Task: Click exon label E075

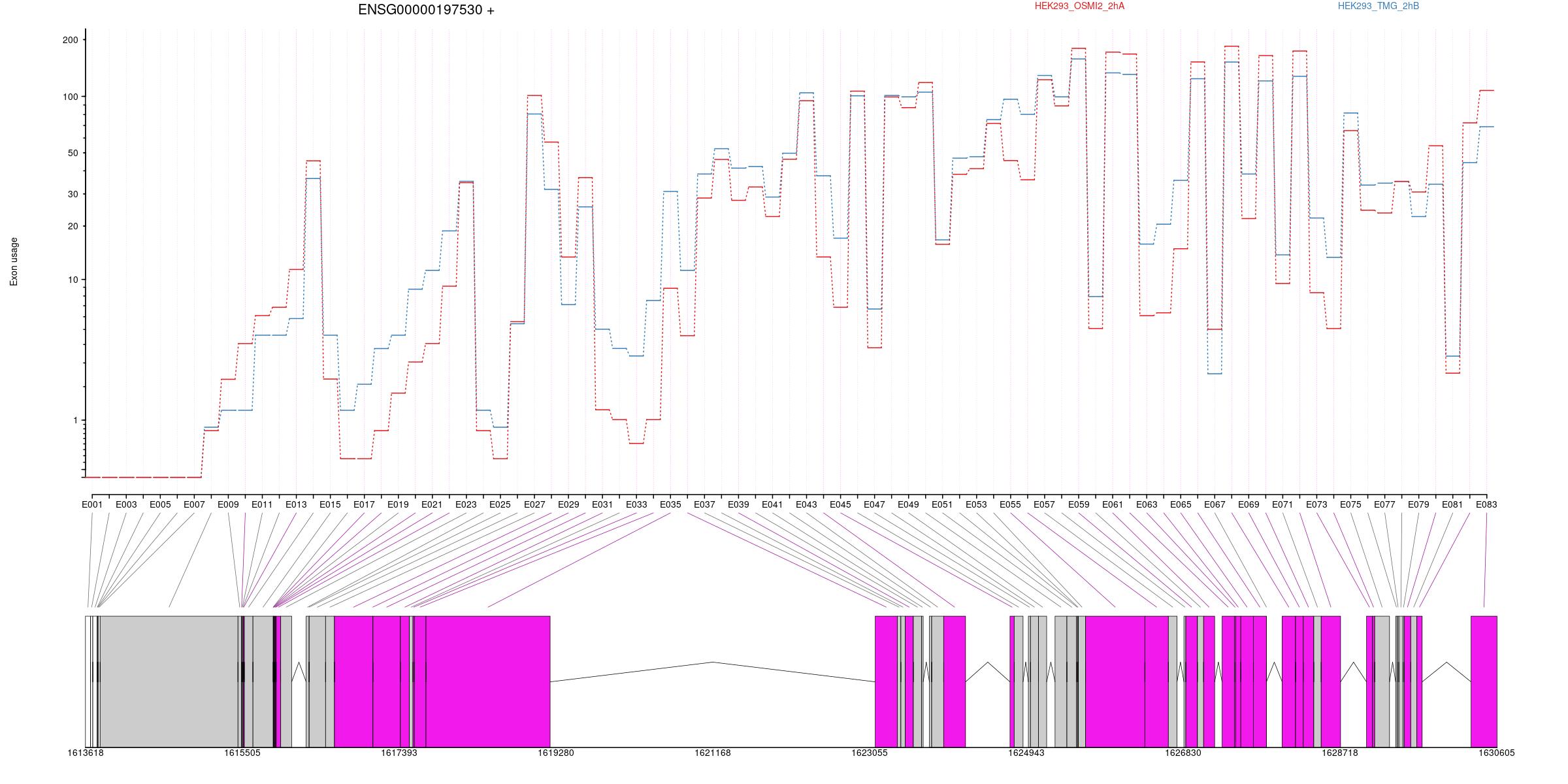Action: [x=1350, y=504]
